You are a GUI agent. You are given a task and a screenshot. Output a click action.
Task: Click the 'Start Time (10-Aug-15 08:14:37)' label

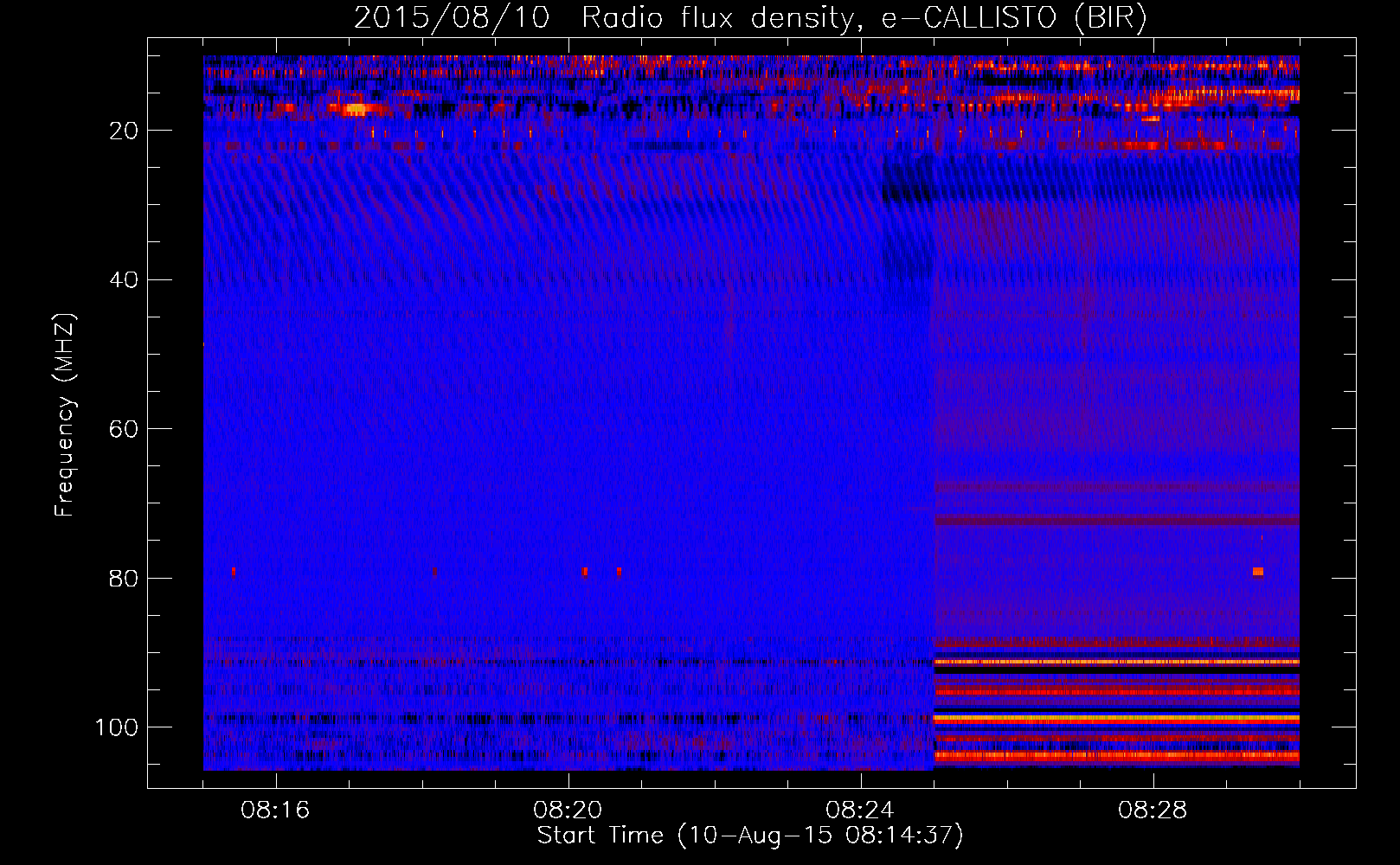click(750, 836)
